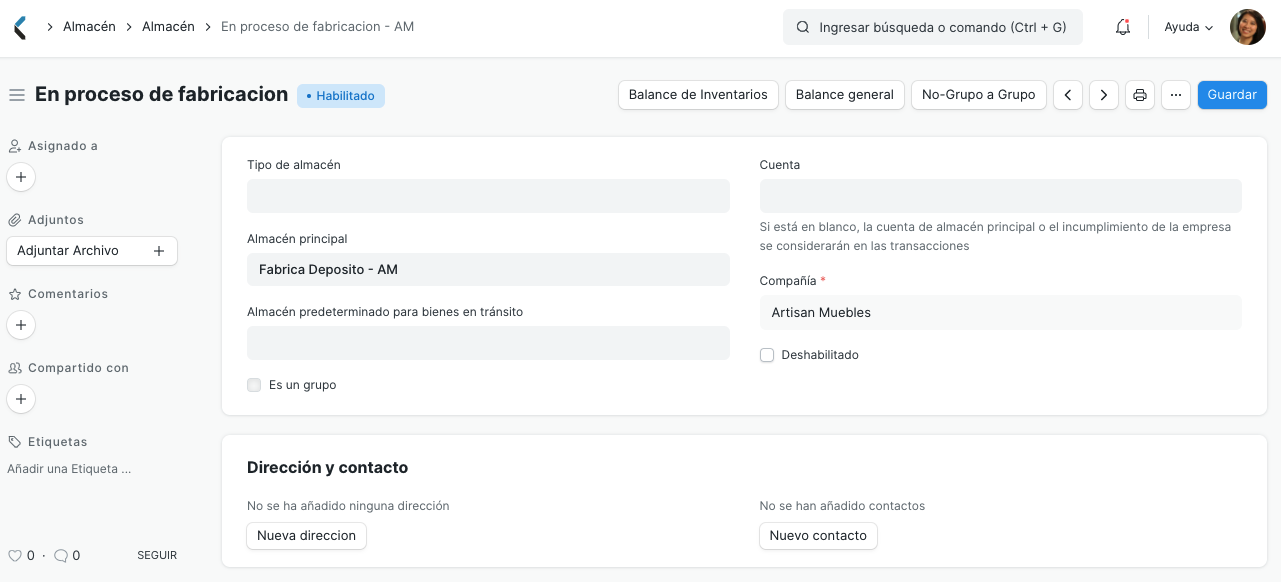The image size is (1281, 582).
Task: Go to previous document arrow
Action: tap(1068, 95)
